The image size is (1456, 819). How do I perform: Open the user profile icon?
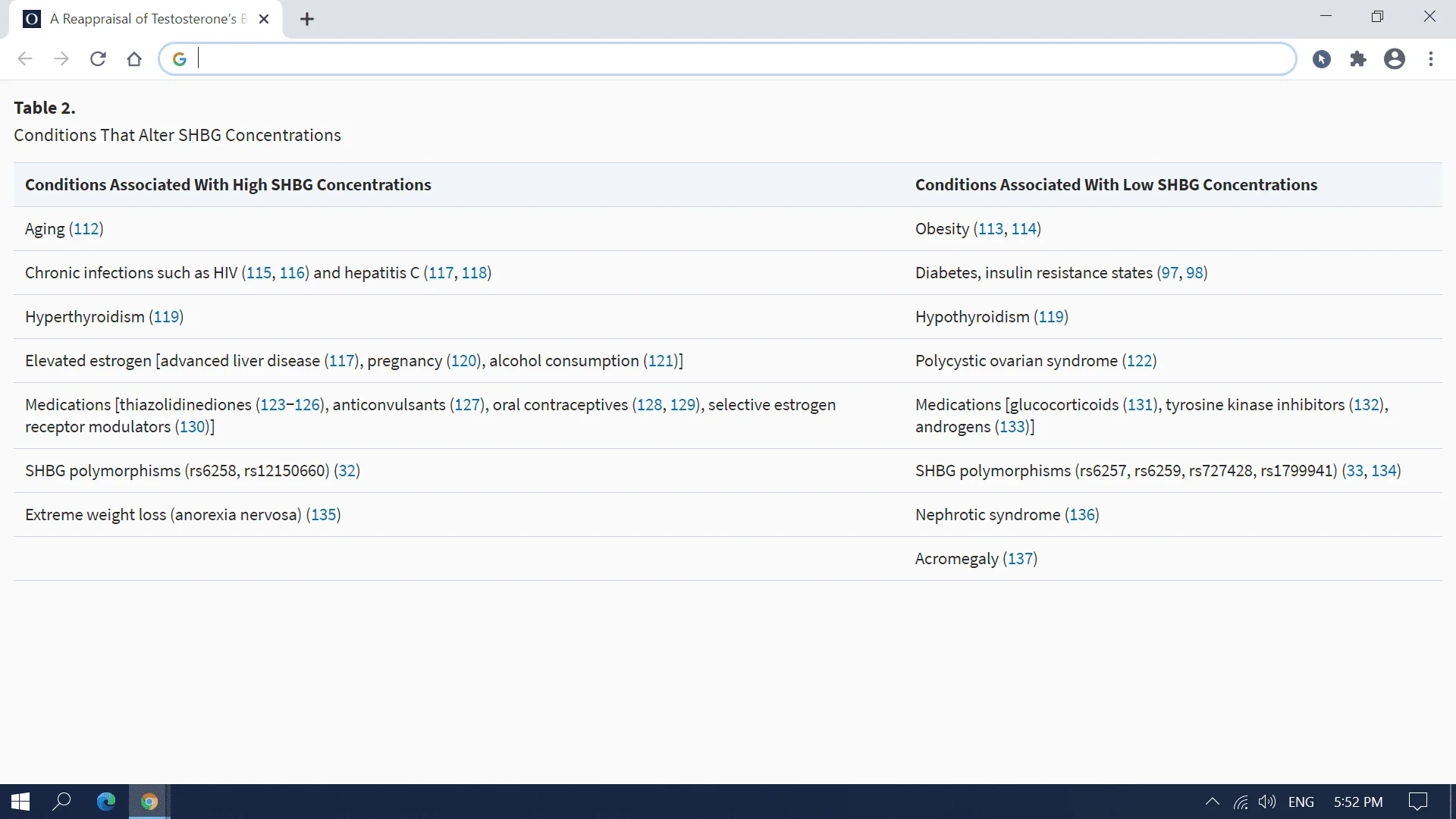pos(1395,59)
